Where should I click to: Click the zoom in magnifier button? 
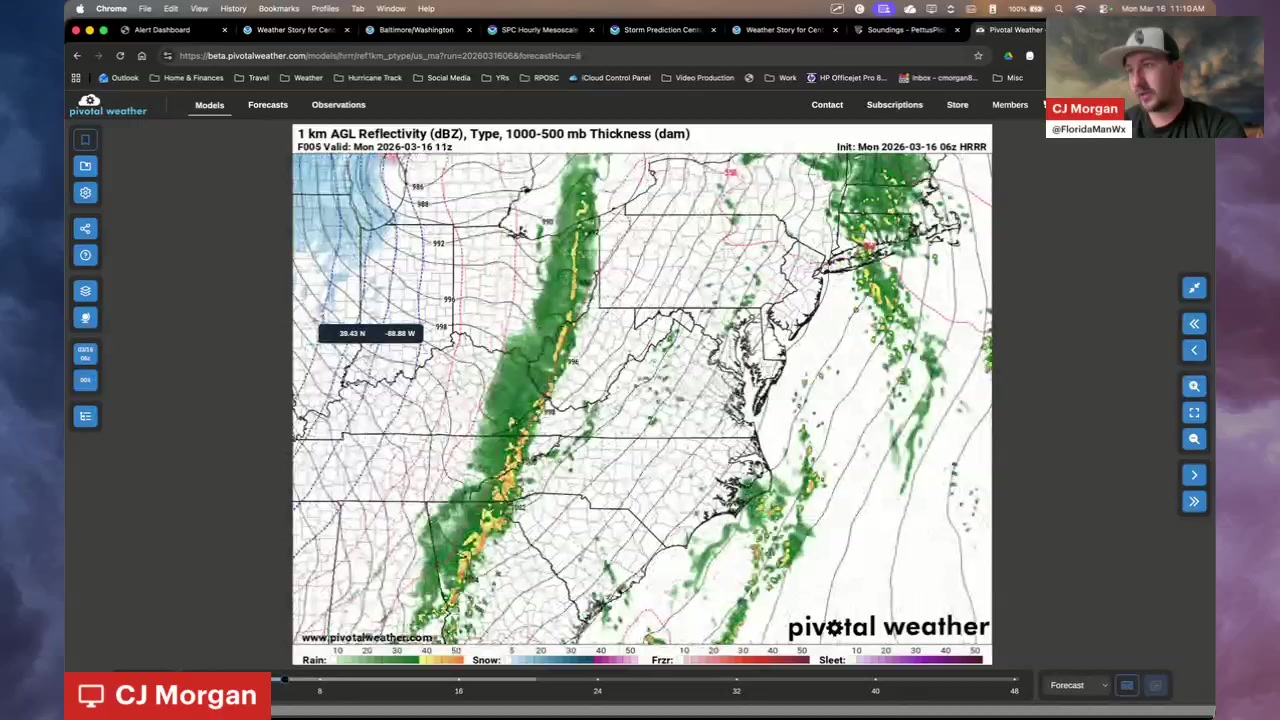click(1194, 386)
